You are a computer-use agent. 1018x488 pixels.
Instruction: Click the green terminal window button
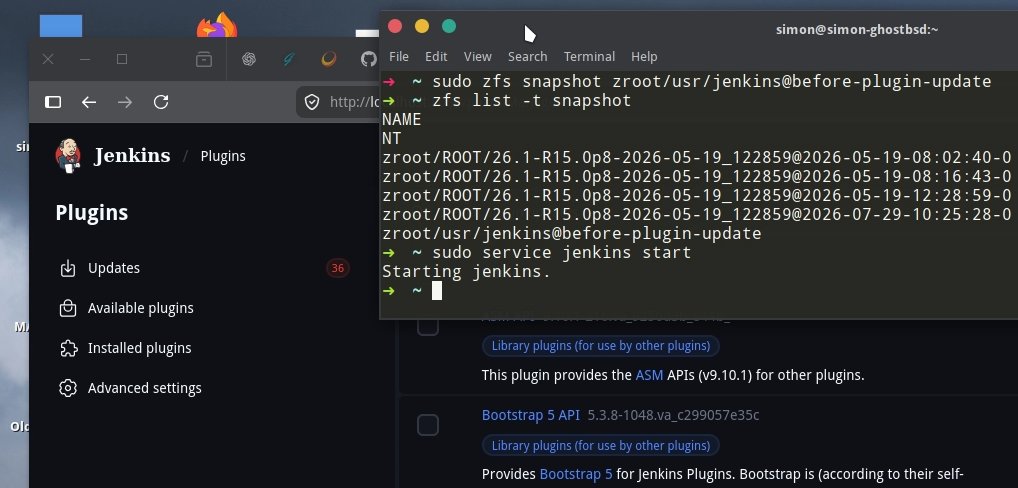tap(449, 26)
